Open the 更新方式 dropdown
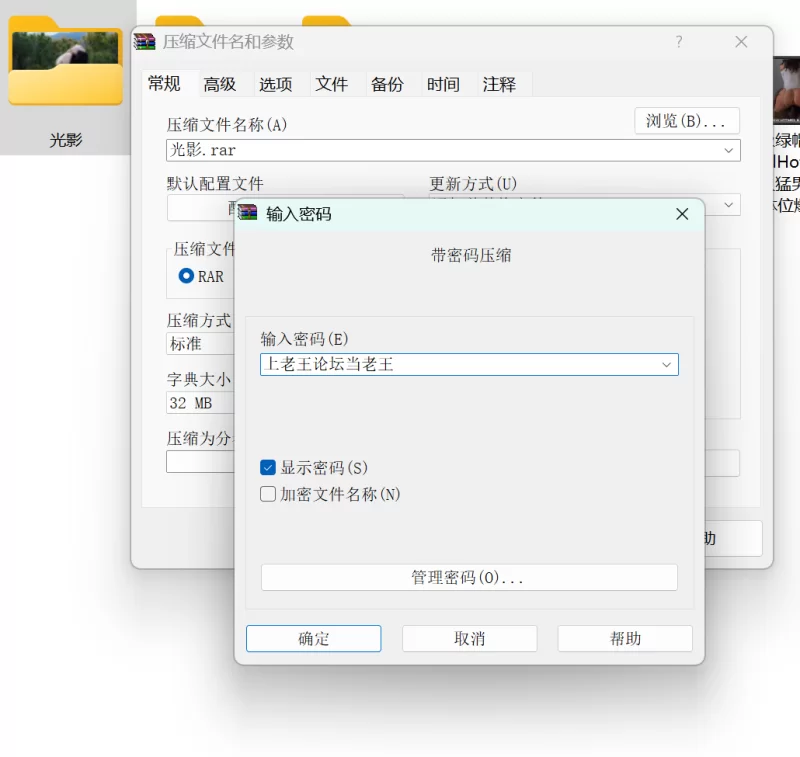The height and width of the screenshot is (757, 800). tap(728, 205)
